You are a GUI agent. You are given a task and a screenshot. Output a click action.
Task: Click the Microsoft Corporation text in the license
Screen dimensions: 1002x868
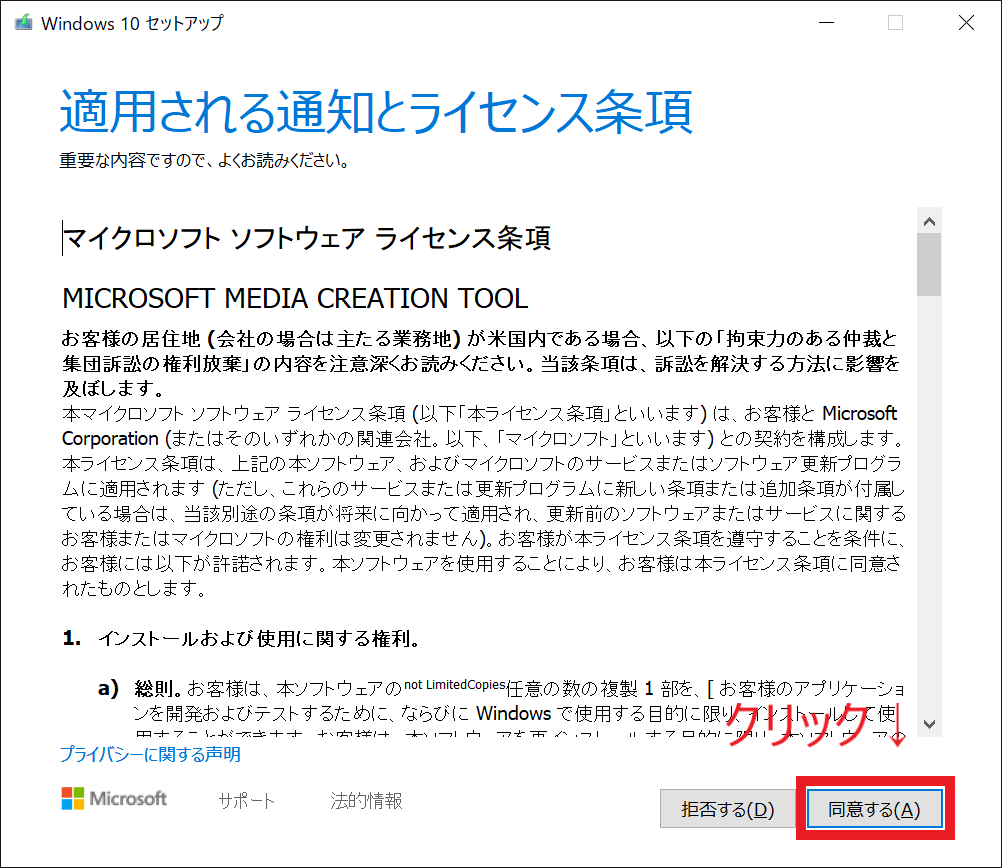coord(479,426)
